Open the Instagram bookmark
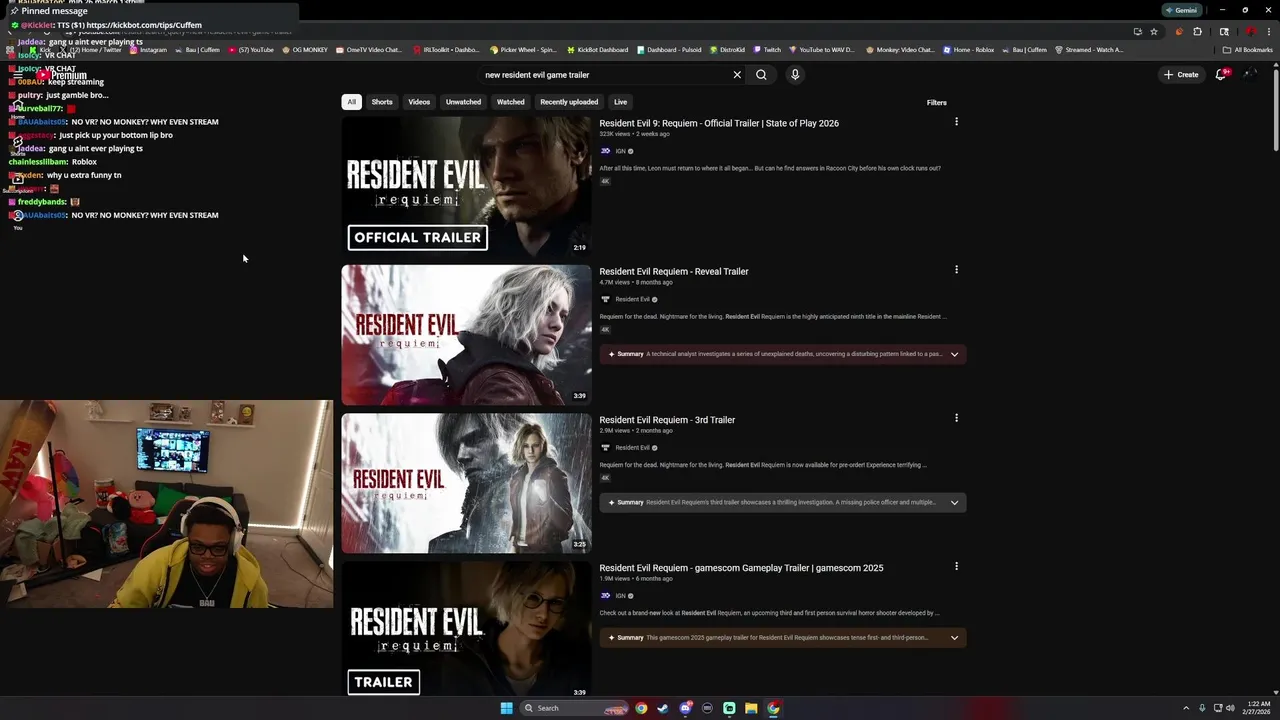1280x720 pixels. coord(149,50)
